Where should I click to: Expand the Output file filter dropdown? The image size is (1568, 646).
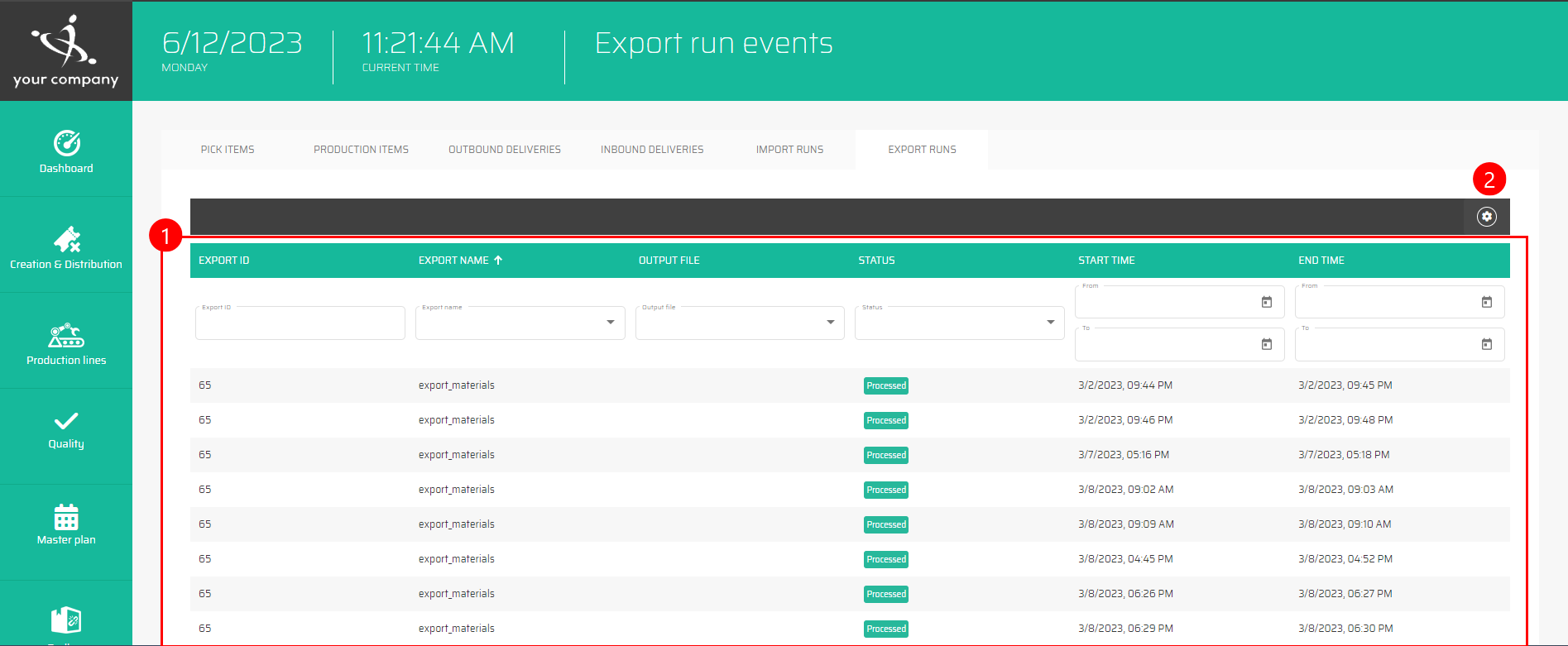pyautogui.click(x=830, y=323)
